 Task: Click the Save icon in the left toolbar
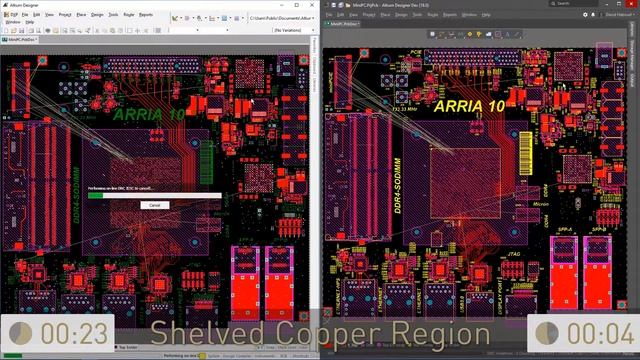(x=22, y=31)
